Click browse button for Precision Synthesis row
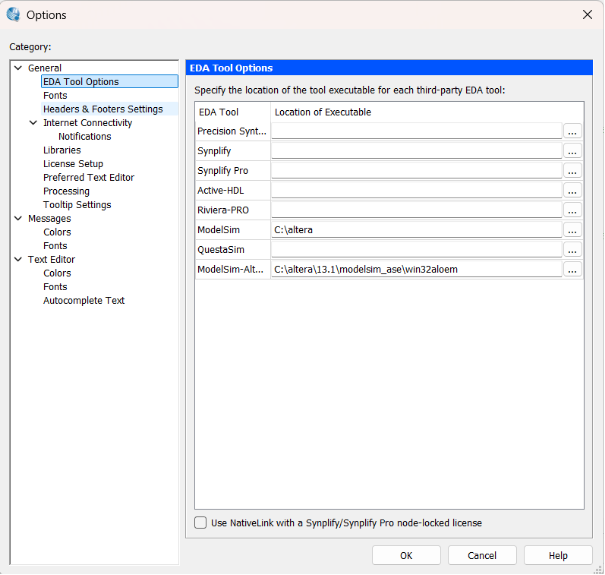The width and height of the screenshot is (605, 575). pyautogui.click(x=572, y=131)
